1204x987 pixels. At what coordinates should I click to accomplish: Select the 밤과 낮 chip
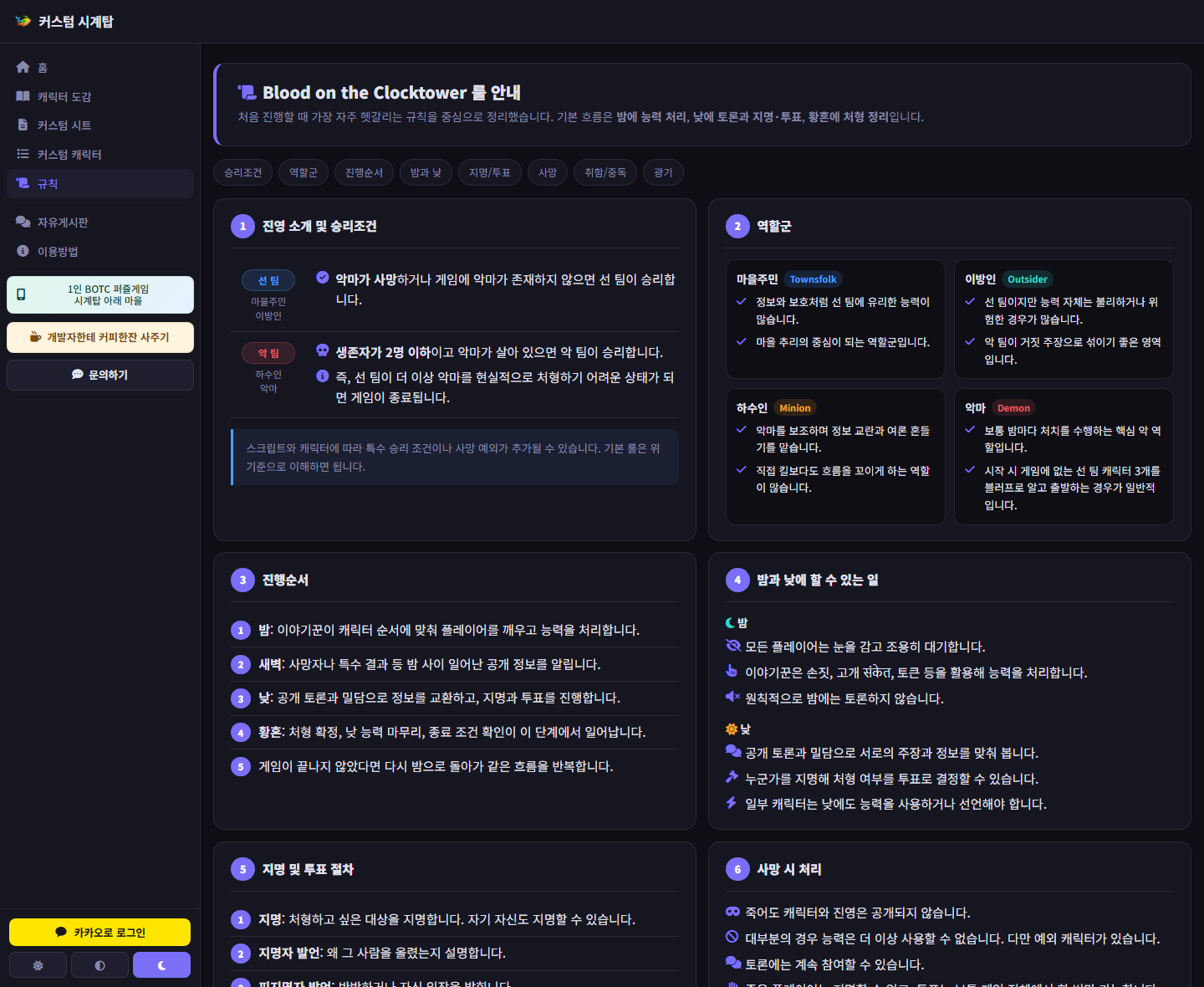click(426, 172)
